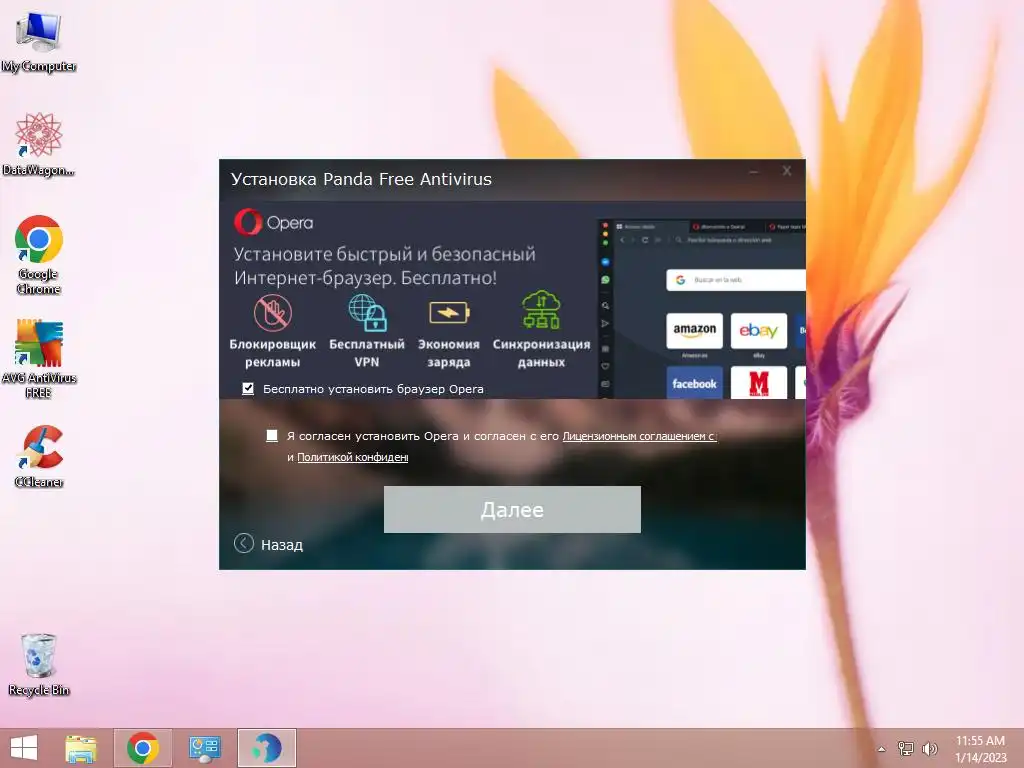The image size is (1024, 768).
Task: Click the 'Далее' next button
Action: click(512, 509)
